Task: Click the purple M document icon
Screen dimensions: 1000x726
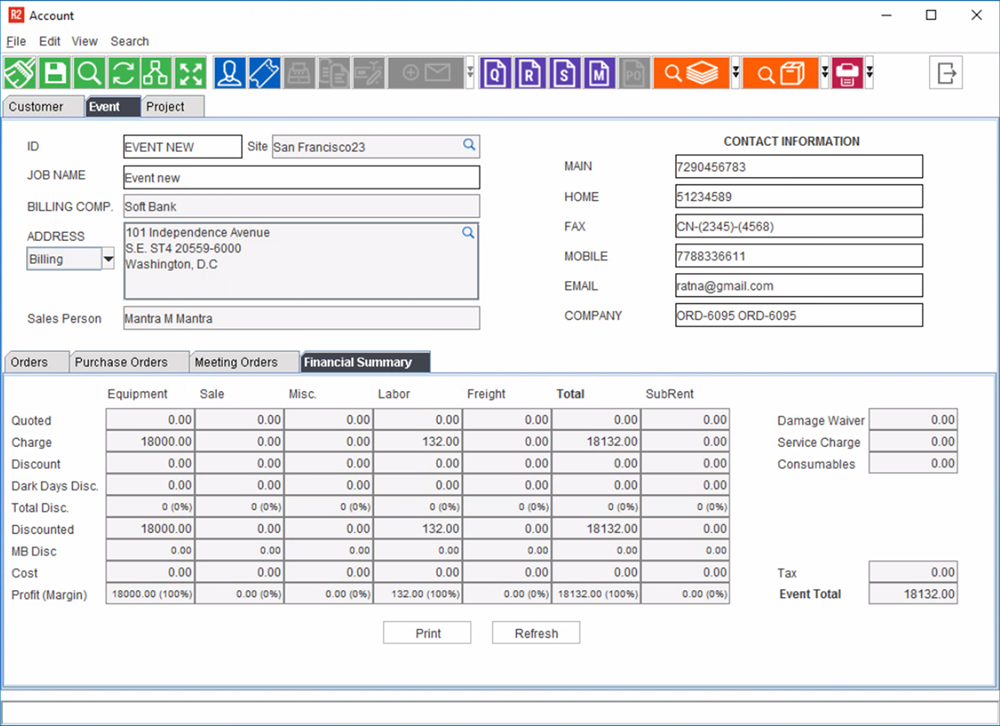Action: tap(599, 73)
